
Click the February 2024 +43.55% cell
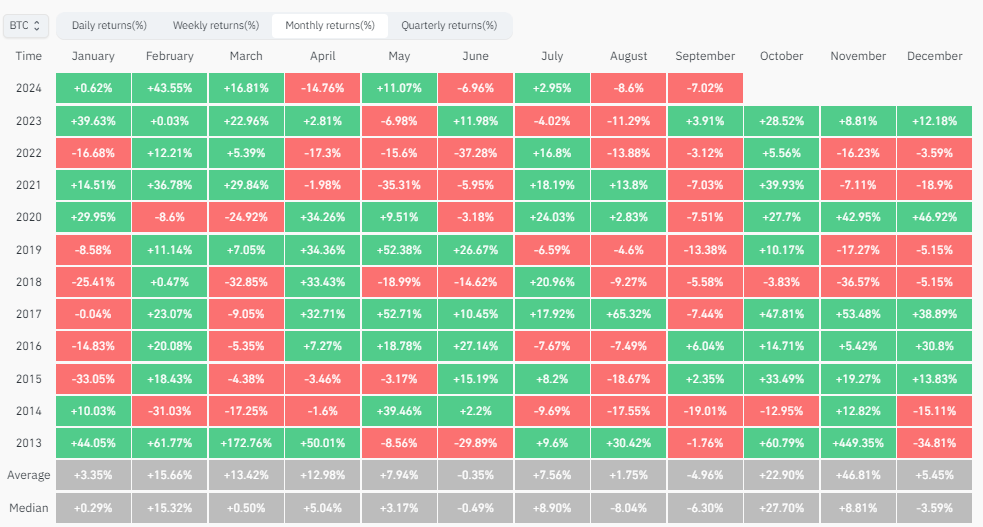(169, 88)
